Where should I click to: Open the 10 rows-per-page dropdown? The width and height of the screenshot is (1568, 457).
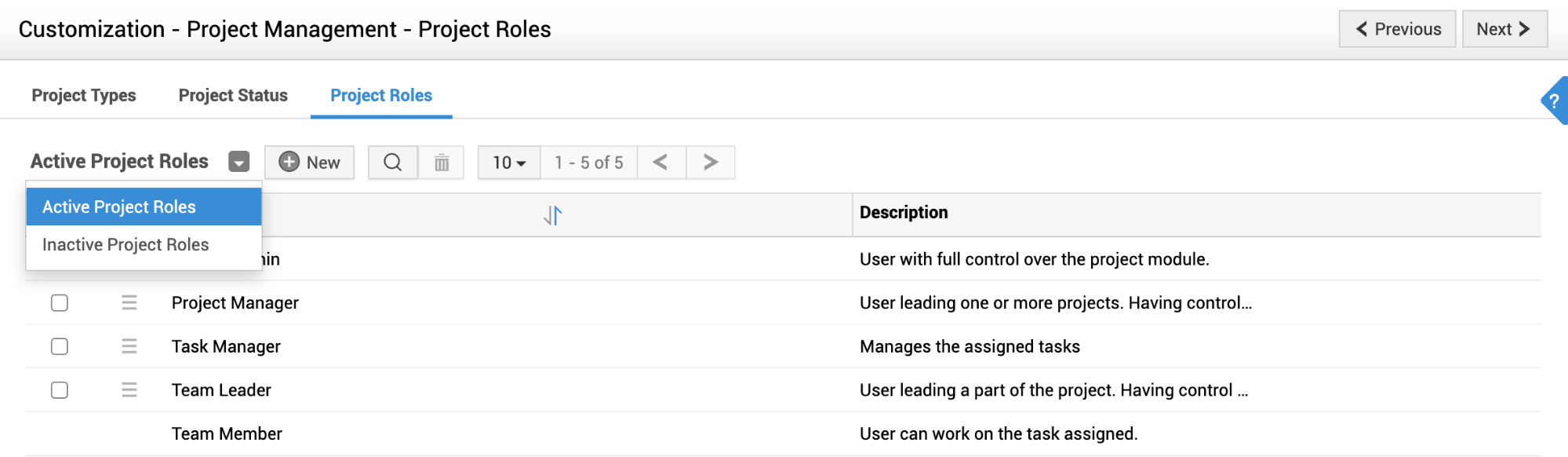coord(509,163)
